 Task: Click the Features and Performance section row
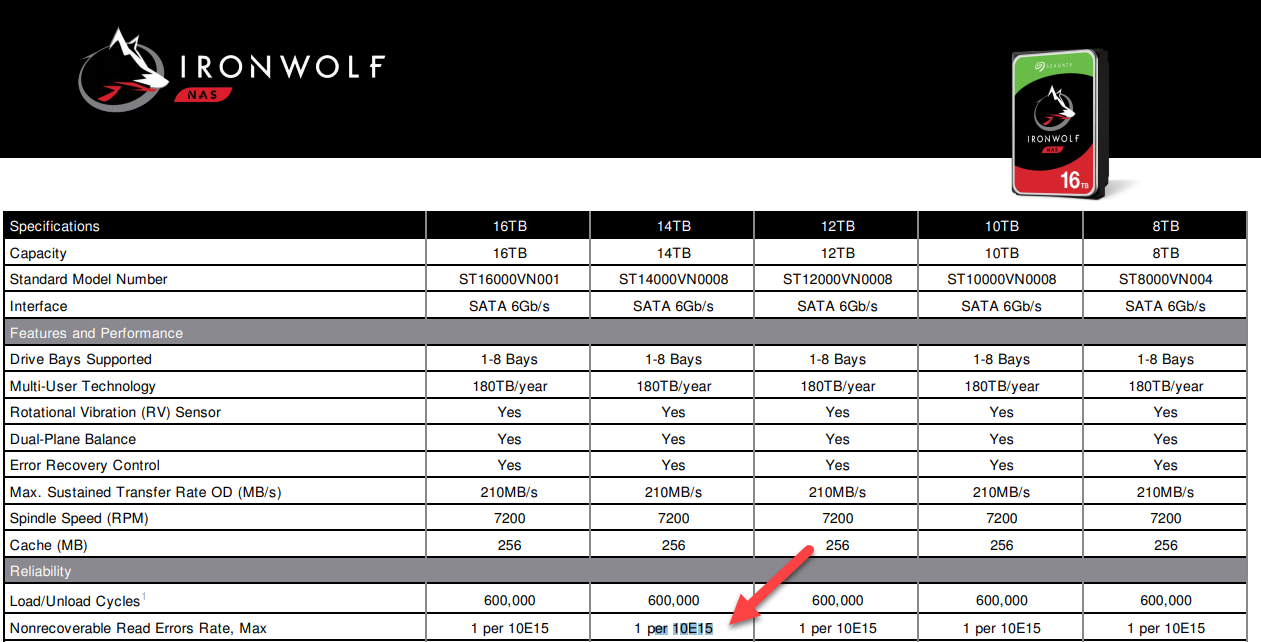coord(625,333)
